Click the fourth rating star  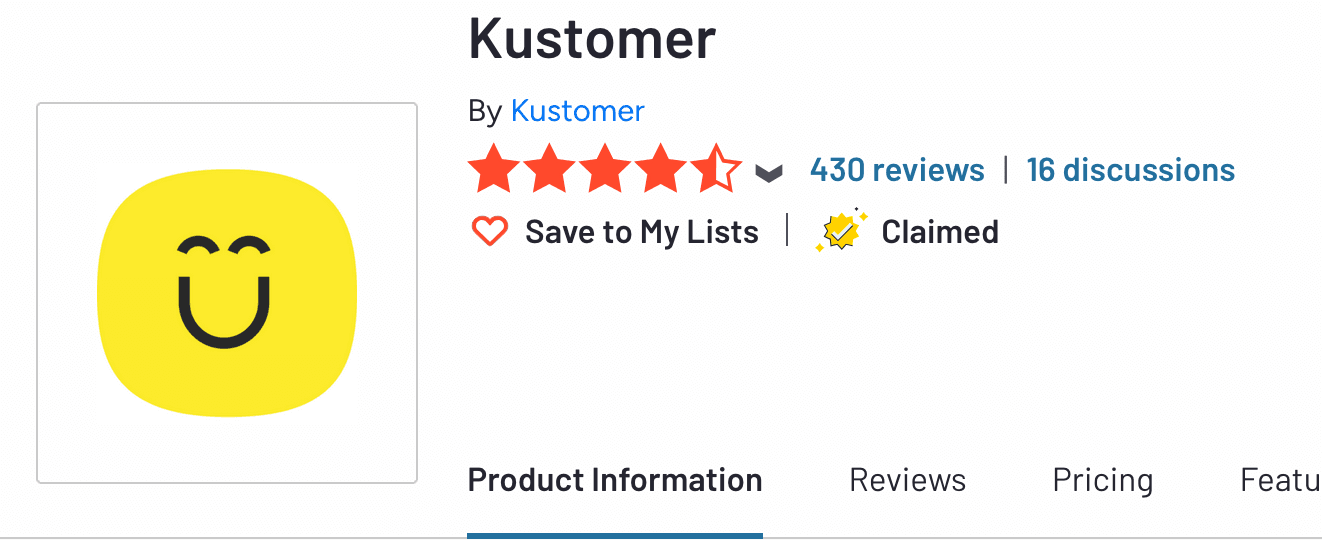tap(660, 170)
